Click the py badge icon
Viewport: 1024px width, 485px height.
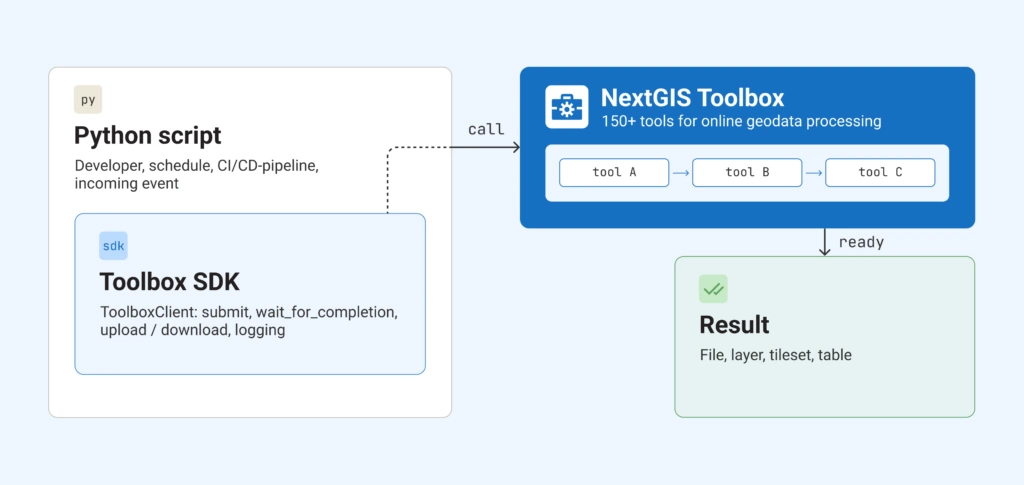(88, 100)
